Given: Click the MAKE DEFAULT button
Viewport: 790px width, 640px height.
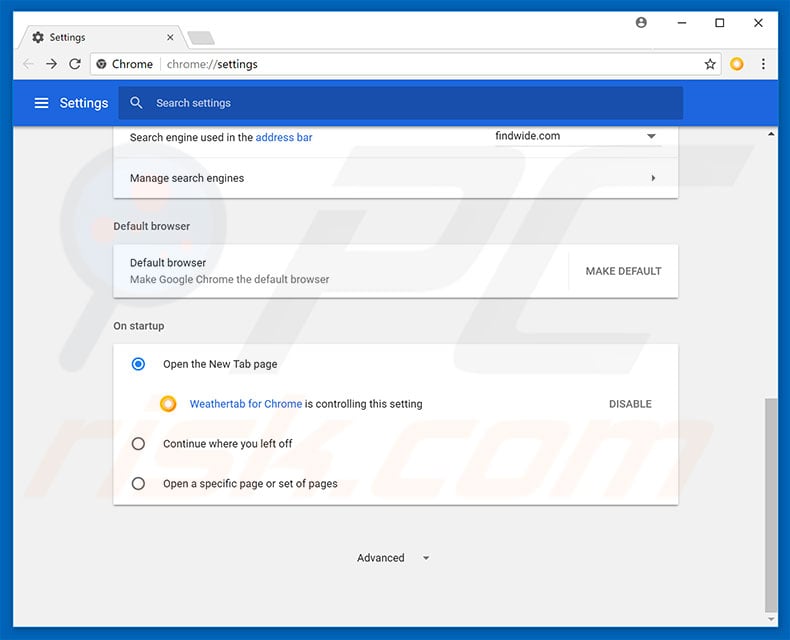Looking at the screenshot, I should 623,271.
